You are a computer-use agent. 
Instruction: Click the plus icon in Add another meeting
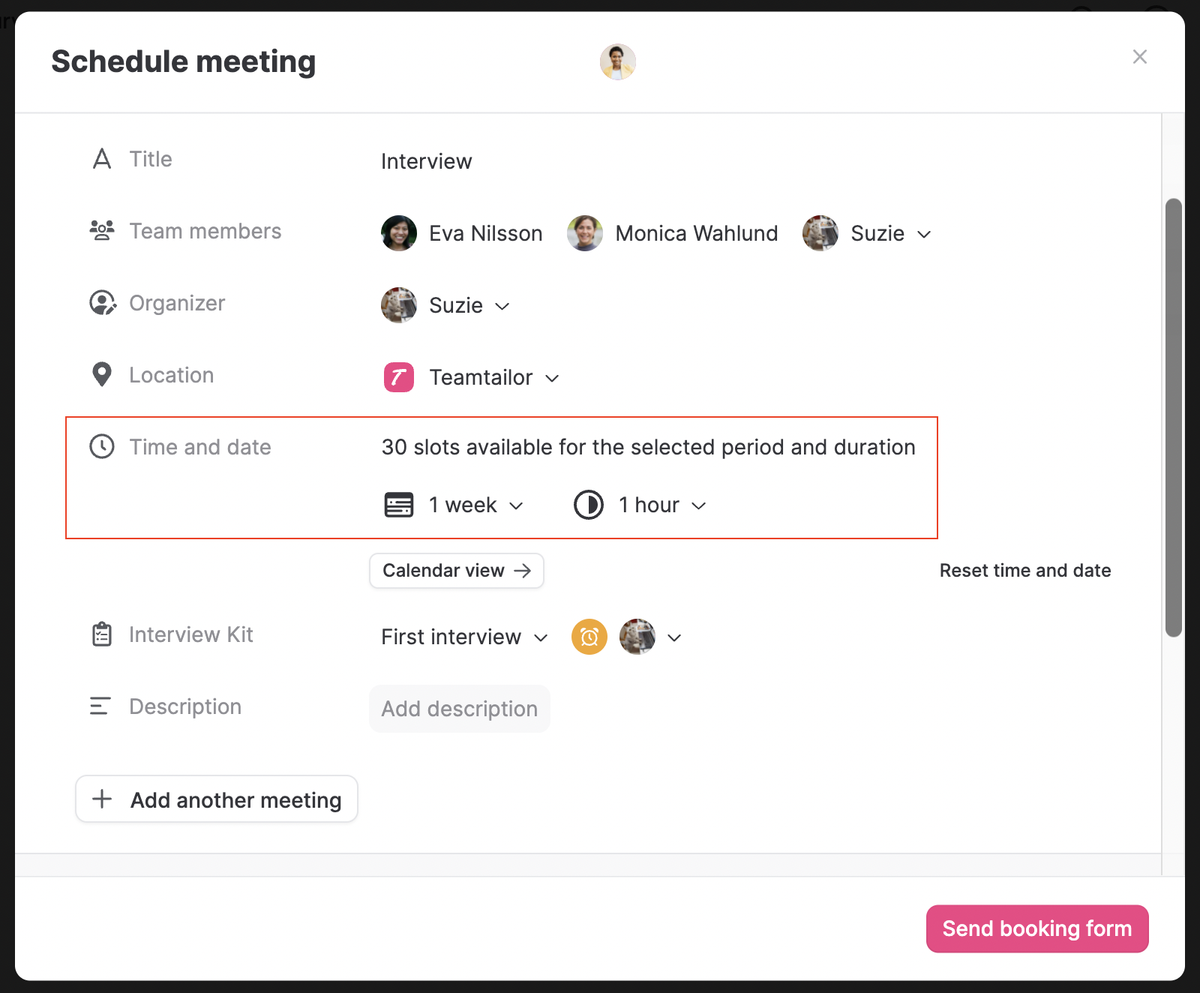coord(102,800)
